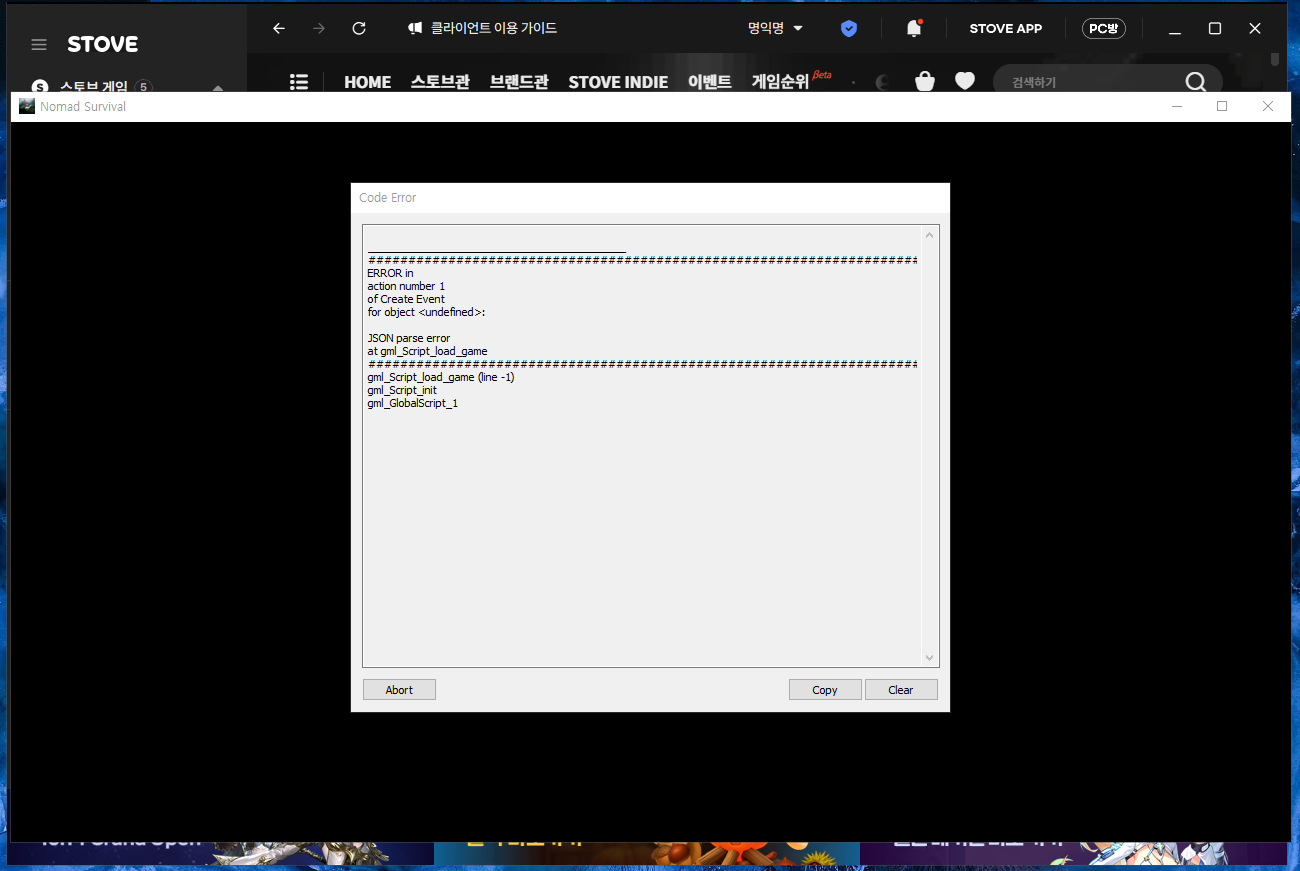Click the blue shield security icon

(x=849, y=29)
